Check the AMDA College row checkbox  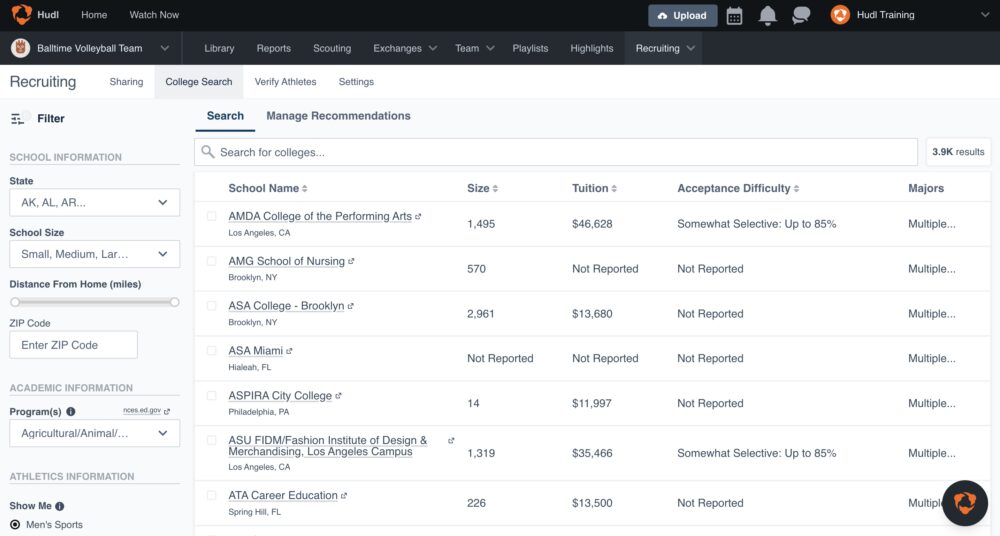pyautogui.click(x=211, y=216)
